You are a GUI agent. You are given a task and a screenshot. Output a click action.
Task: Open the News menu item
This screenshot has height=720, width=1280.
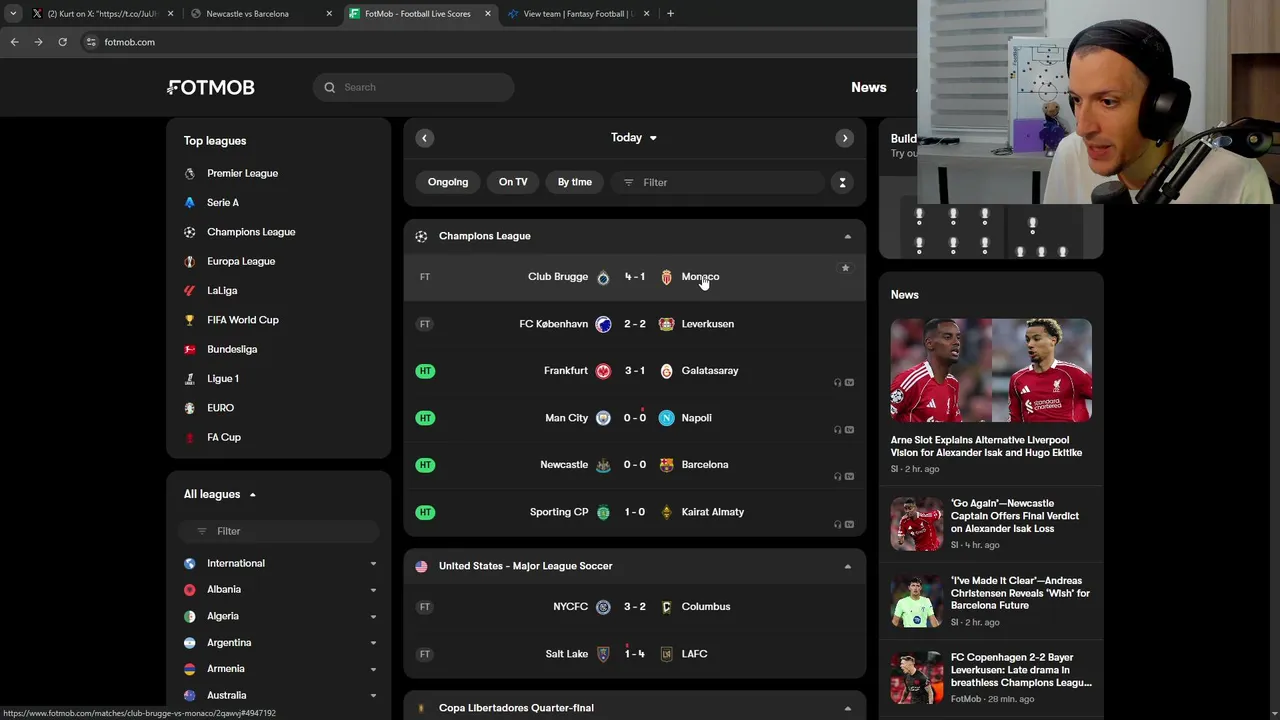point(868,87)
